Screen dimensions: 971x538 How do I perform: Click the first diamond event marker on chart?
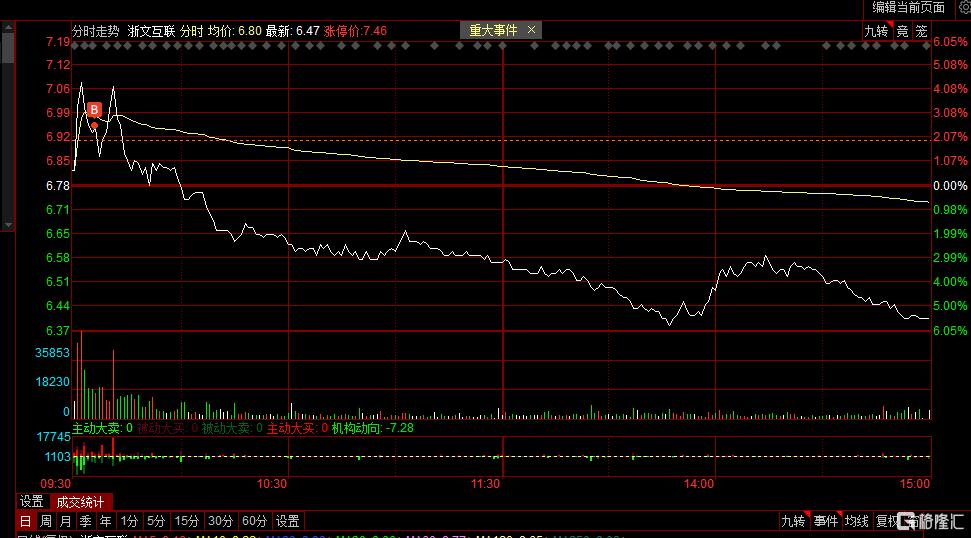76,46
